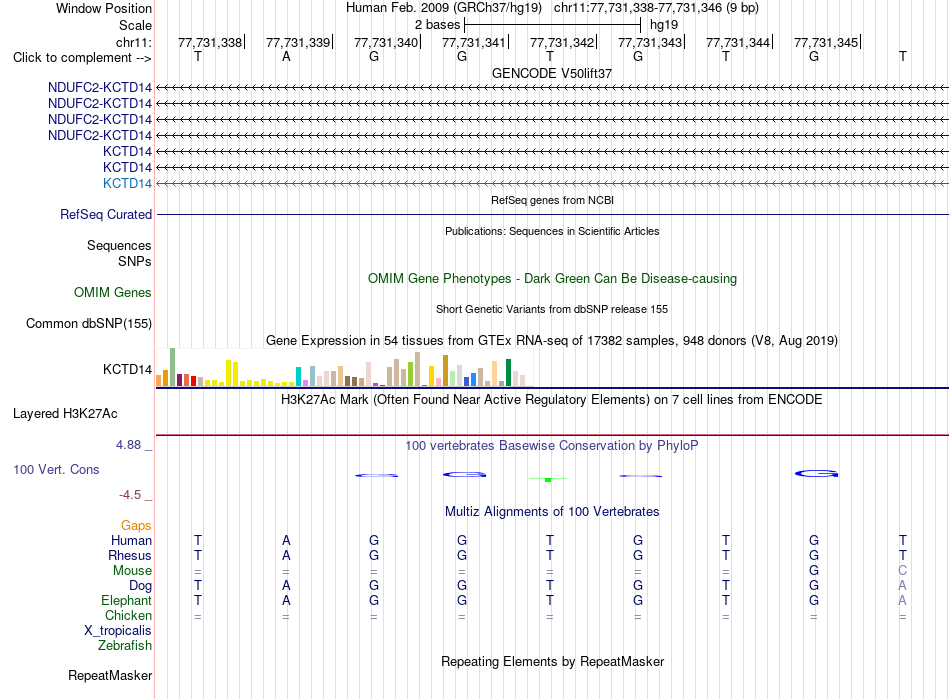Click the 2 bases scale bar
950x699 pixels.
[x=552, y=25]
